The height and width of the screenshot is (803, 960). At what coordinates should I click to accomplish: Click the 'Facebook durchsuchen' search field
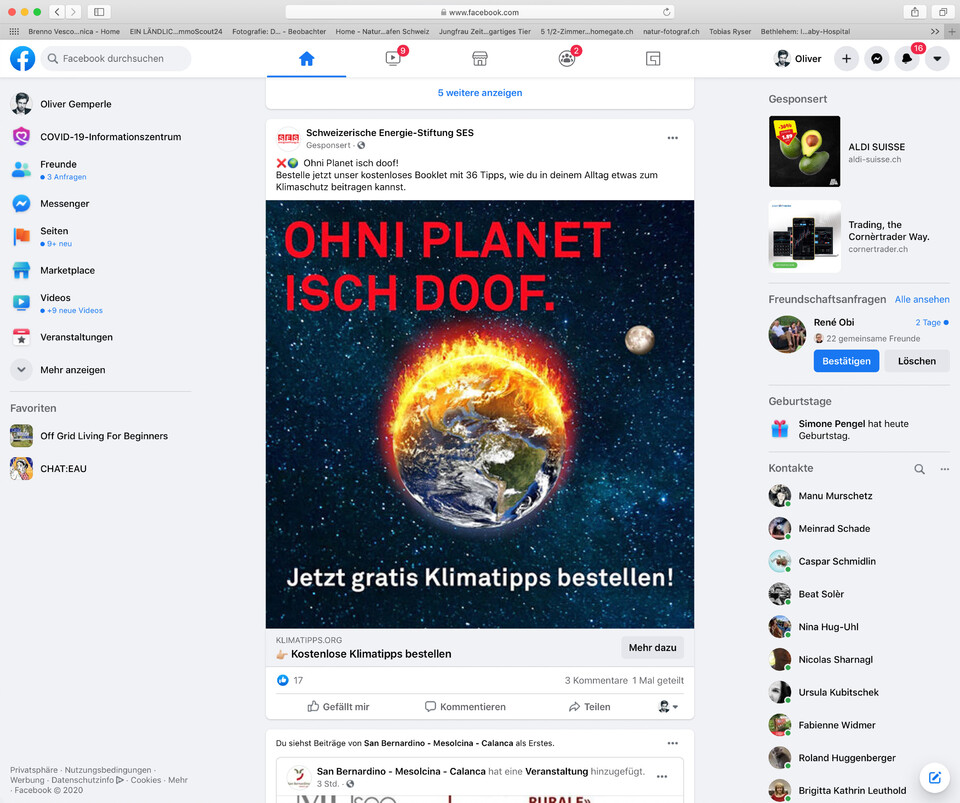(115, 58)
